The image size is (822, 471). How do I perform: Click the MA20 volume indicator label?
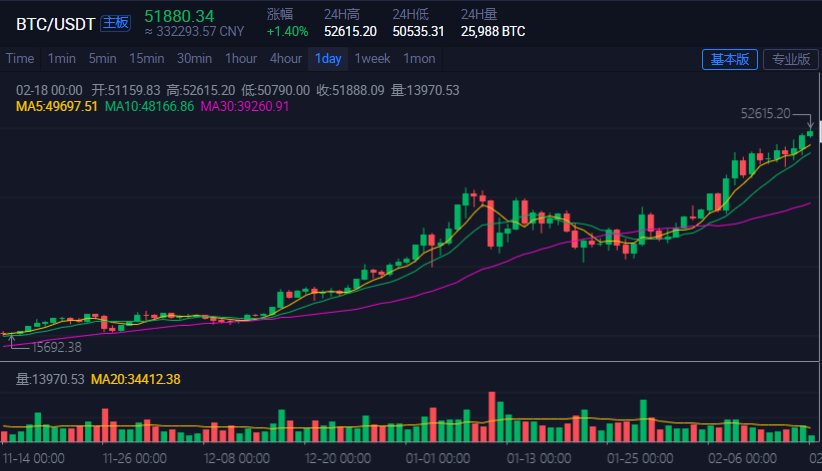tap(136, 379)
